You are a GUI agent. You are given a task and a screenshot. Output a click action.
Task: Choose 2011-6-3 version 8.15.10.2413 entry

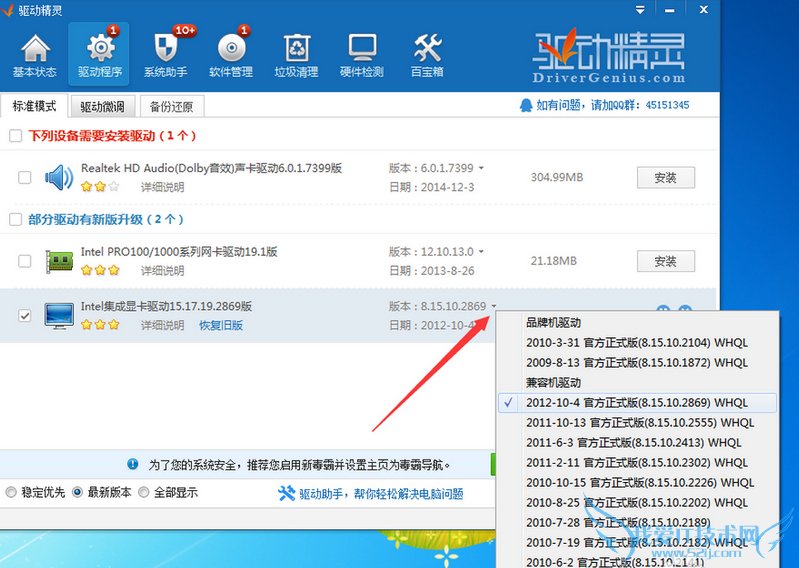click(637, 443)
